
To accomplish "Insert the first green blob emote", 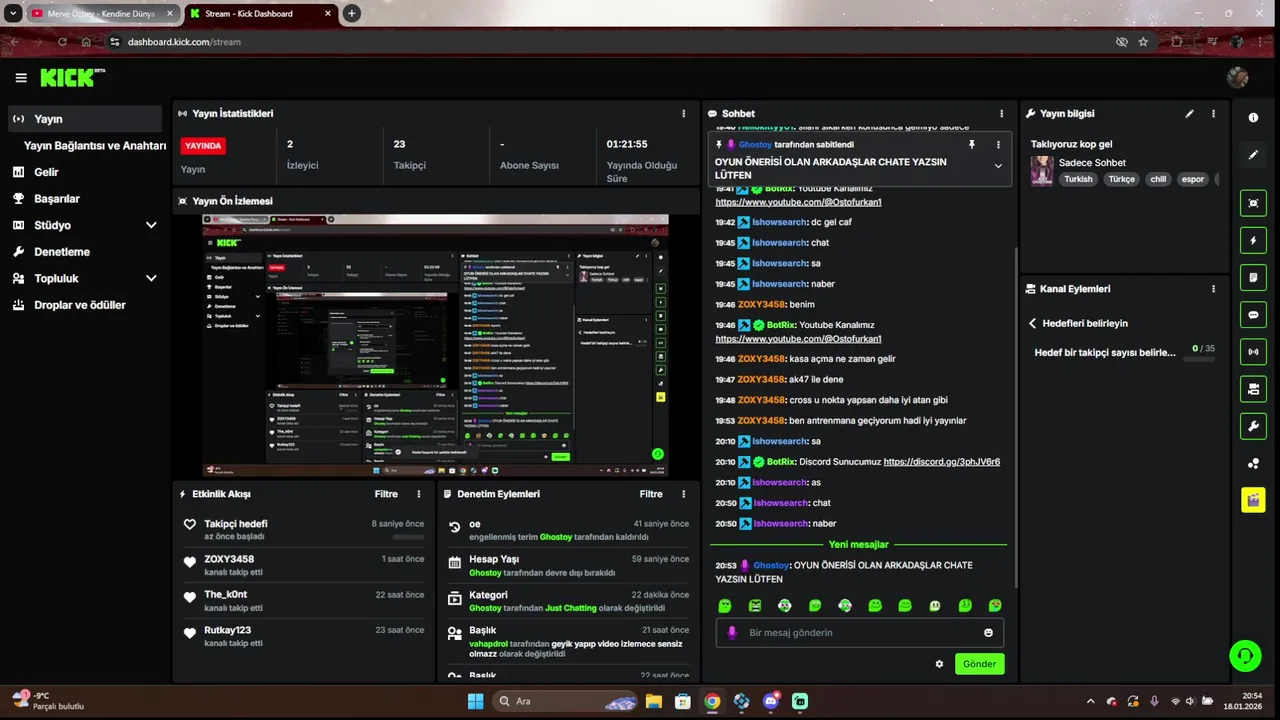I will pyautogui.click(x=725, y=605).
